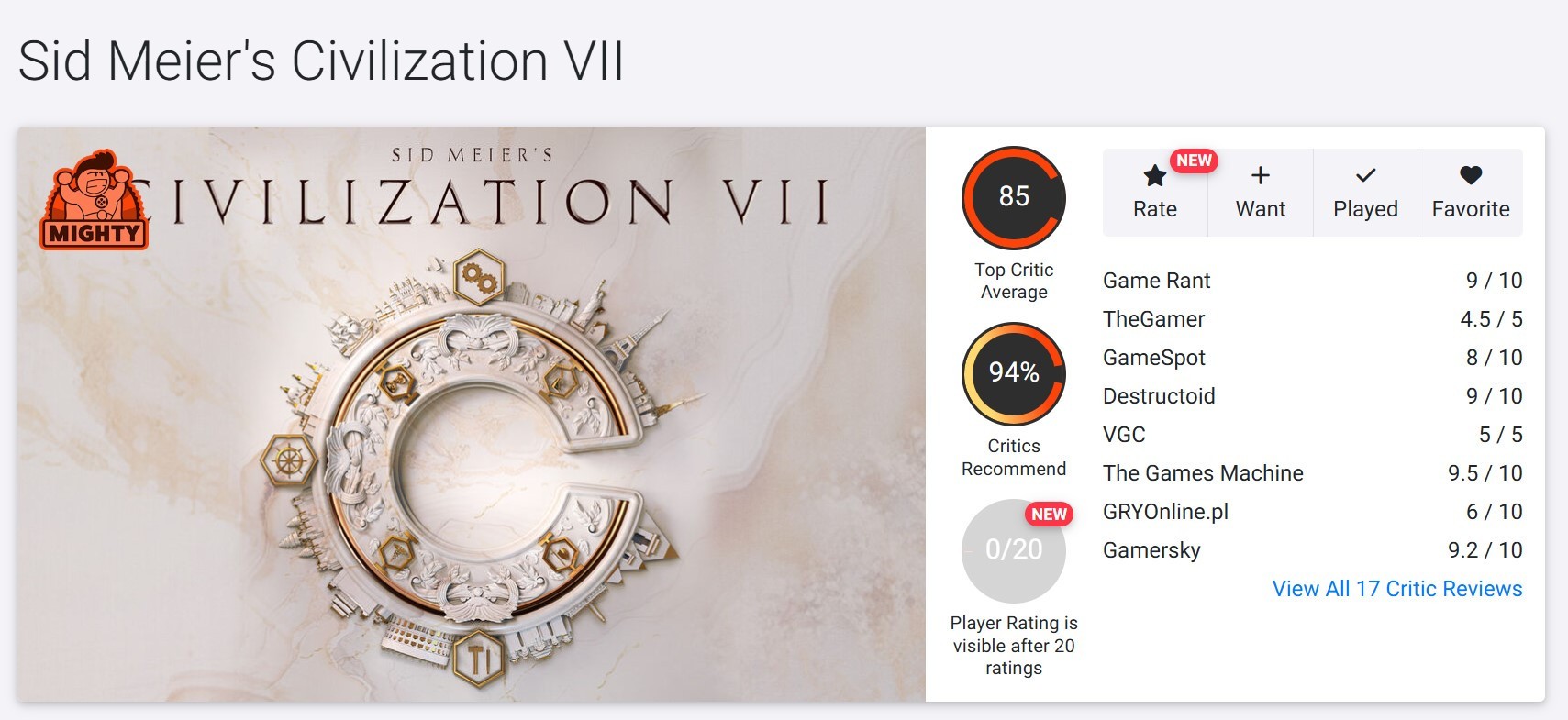Screen dimensions: 1568x720
Task: Open View All 17 Critic Reviews
Action: click(x=1396, y=589)
